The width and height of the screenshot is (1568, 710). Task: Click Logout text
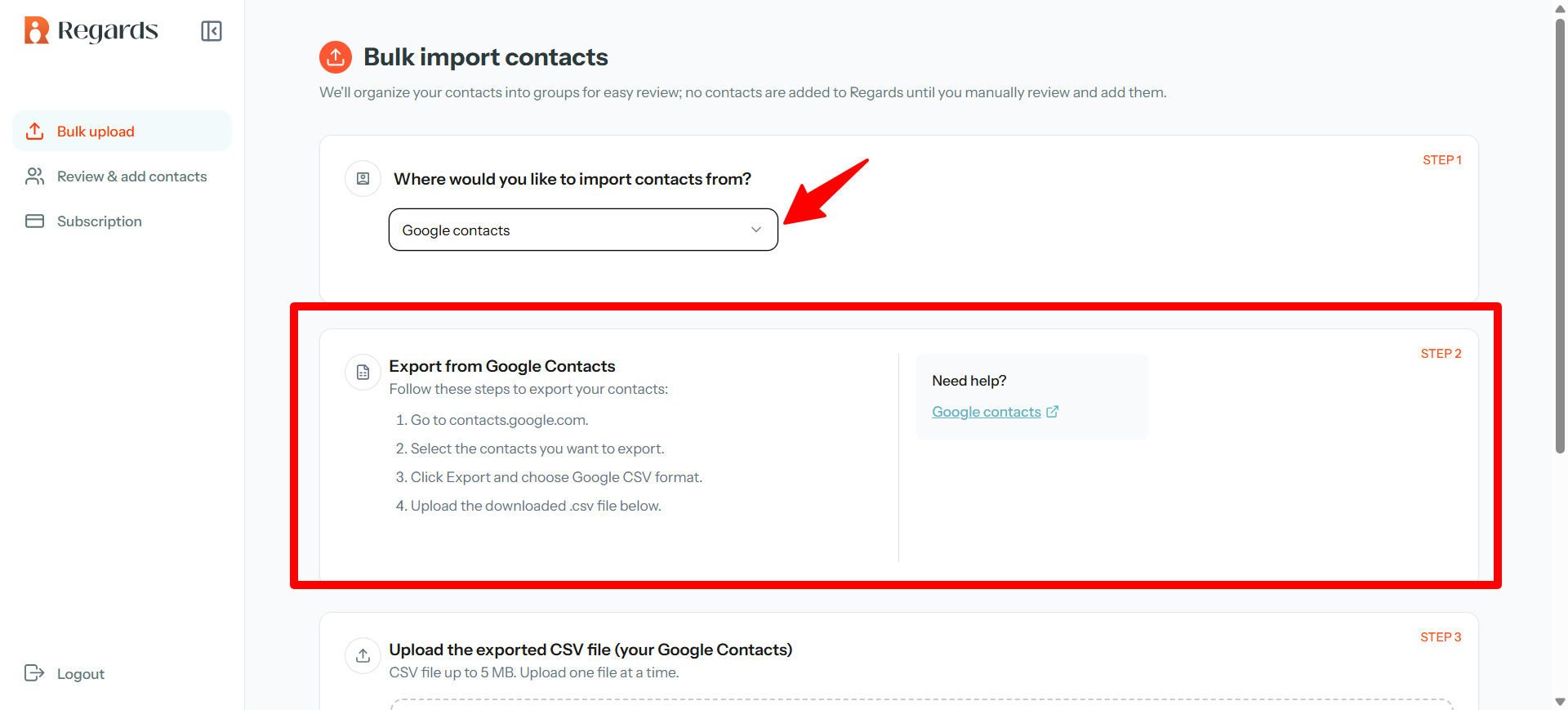[x=81, y=674]
